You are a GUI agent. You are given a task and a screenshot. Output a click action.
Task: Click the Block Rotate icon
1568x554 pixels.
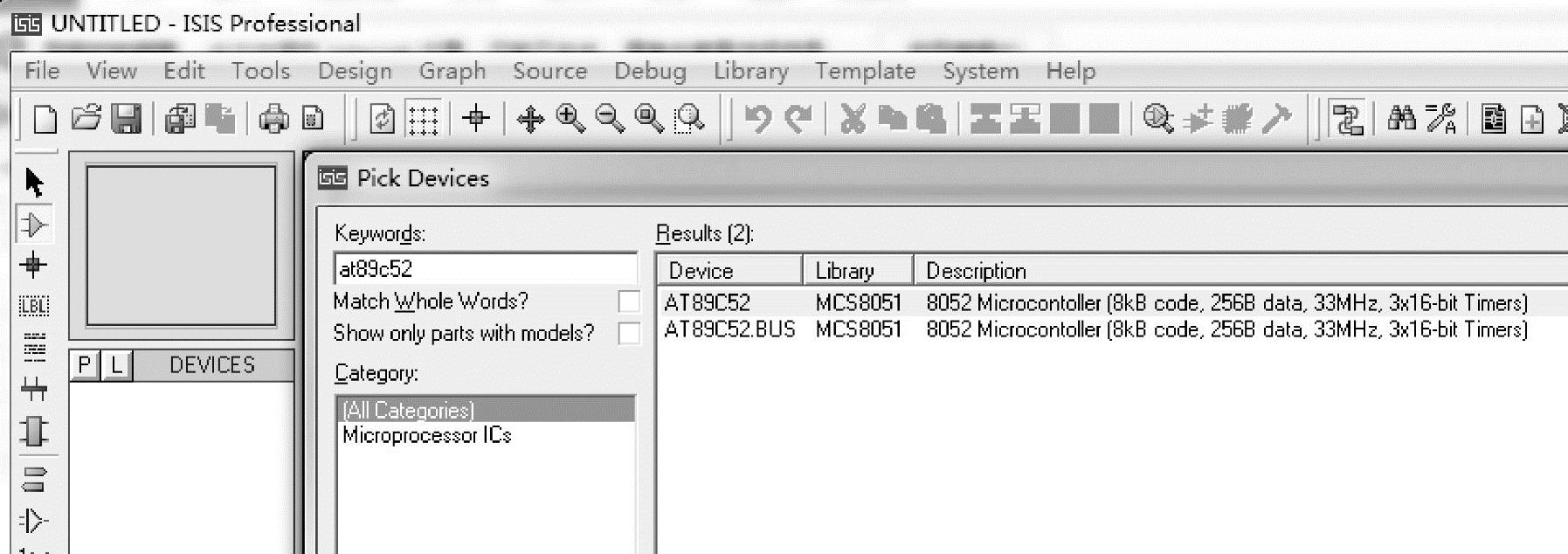[1065, 118]
